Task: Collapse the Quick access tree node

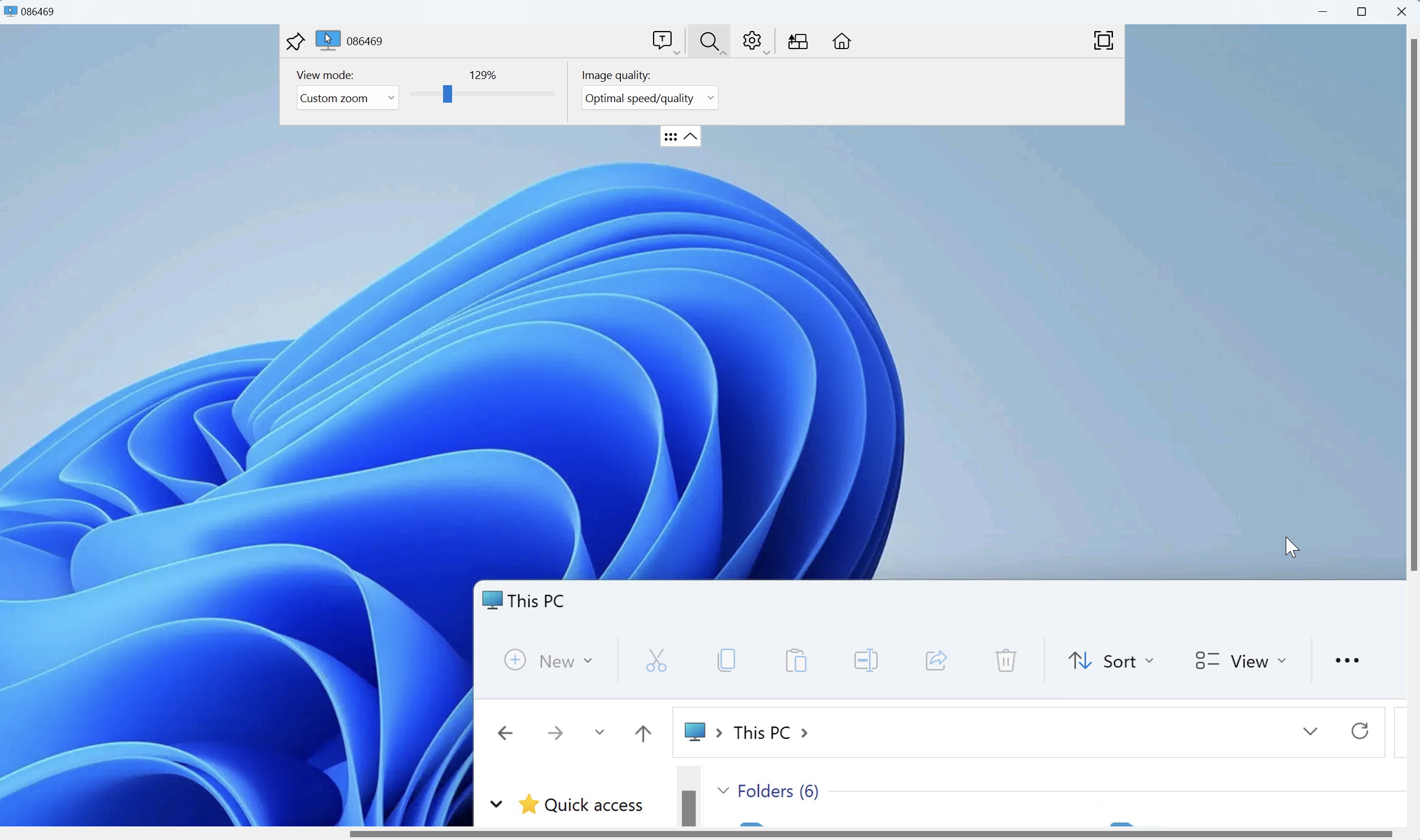Action: [496, 804]
